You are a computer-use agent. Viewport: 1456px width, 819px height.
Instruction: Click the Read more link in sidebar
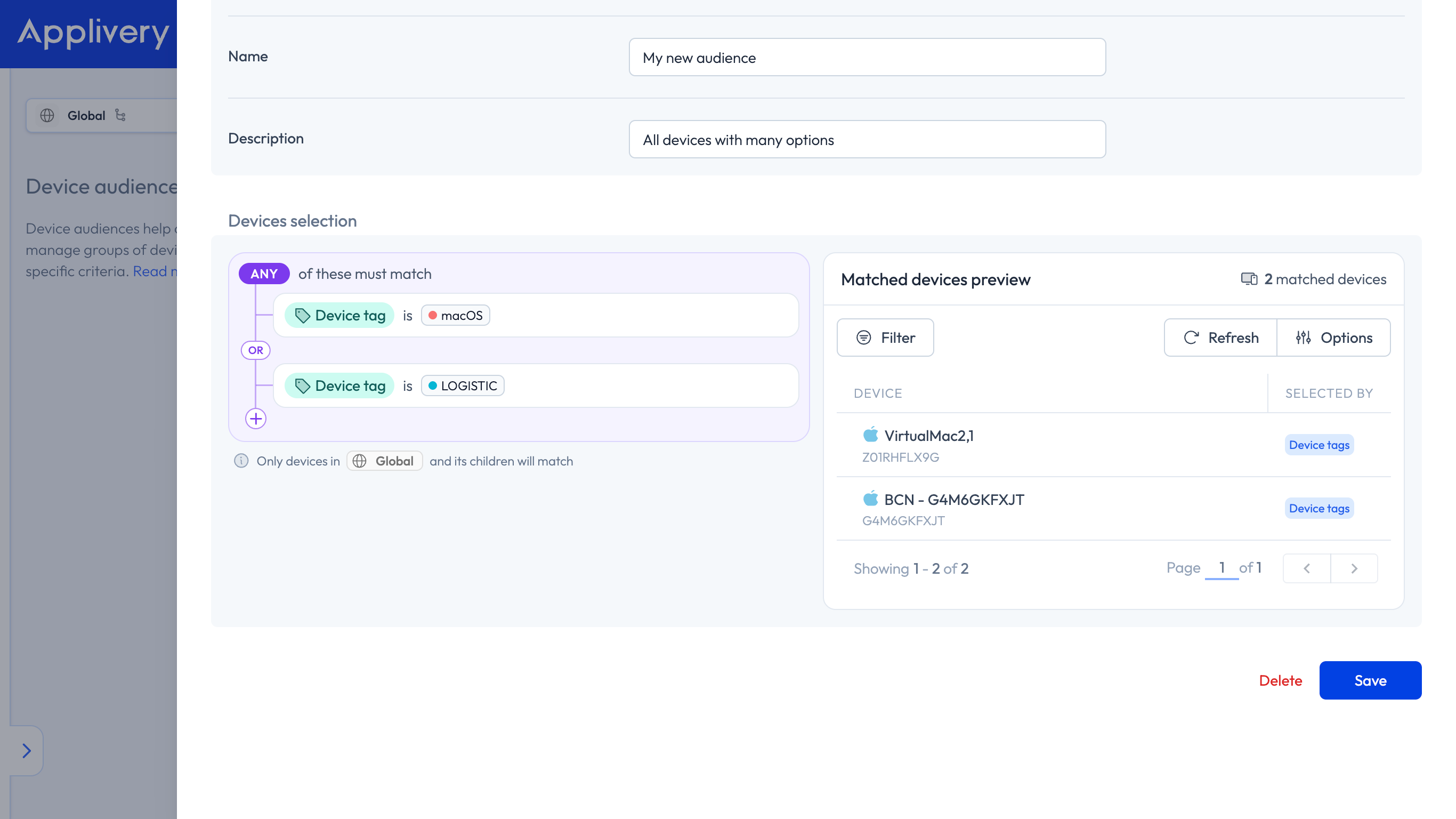pyautogui.click(x=155, y=271)
